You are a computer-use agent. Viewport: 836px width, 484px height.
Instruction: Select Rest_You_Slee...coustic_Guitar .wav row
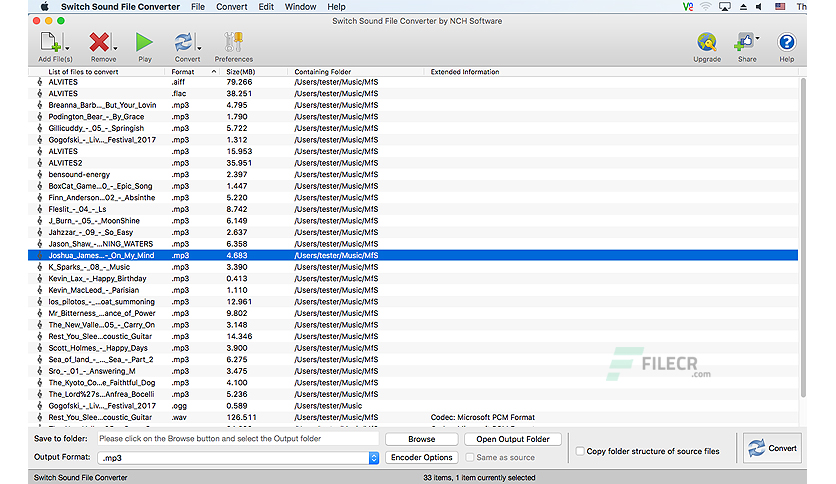coord(413,417)
